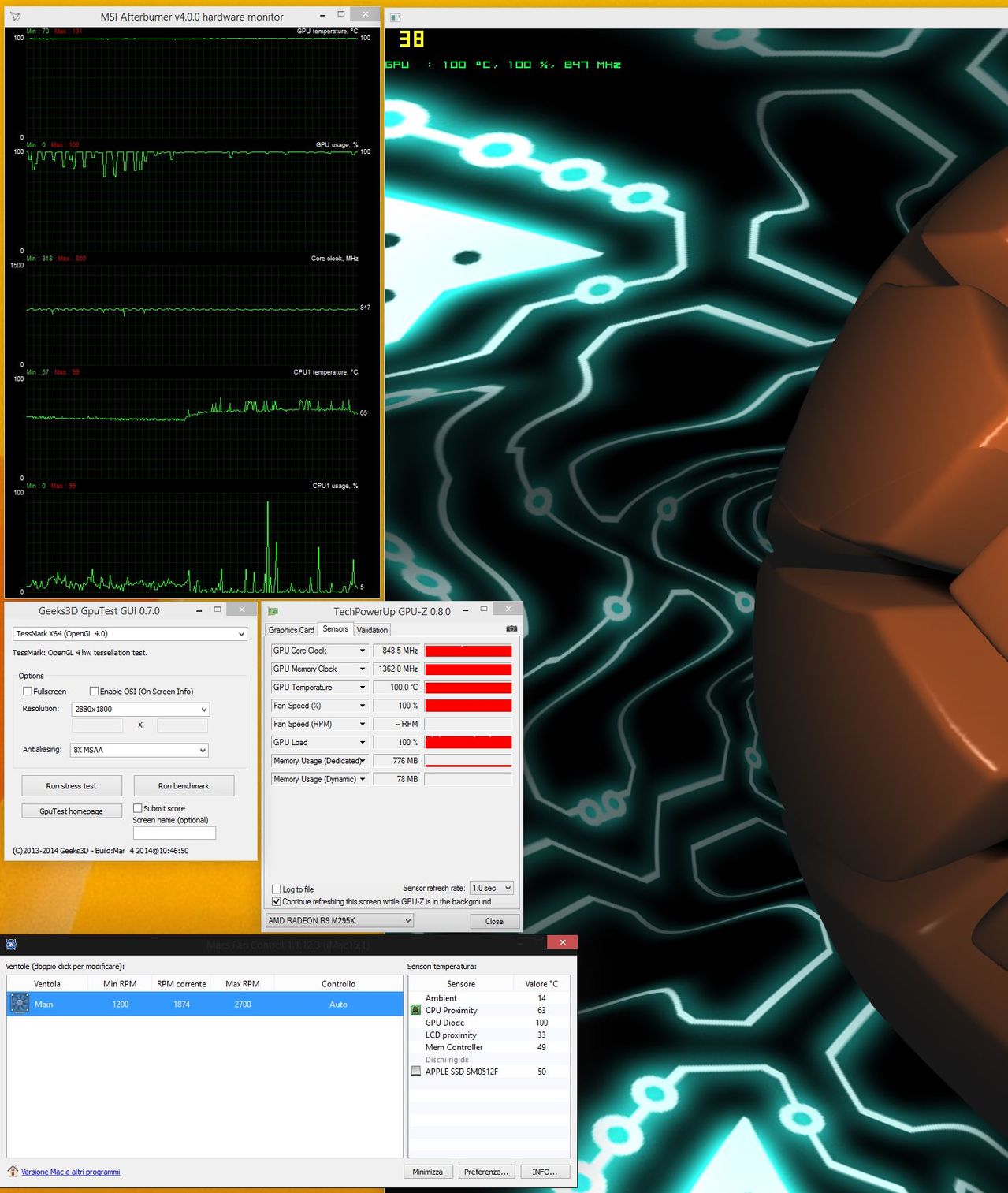Click the Run stress test button
This screenshot has width=1008, height=1193.
72,786
